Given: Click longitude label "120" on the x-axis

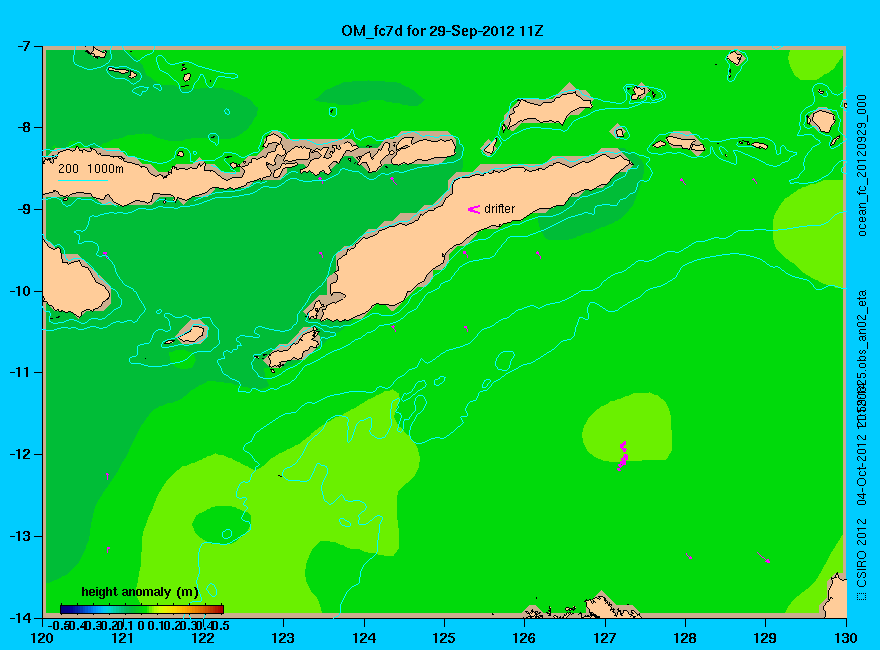Looking at the screenshot, I should 43,638.
